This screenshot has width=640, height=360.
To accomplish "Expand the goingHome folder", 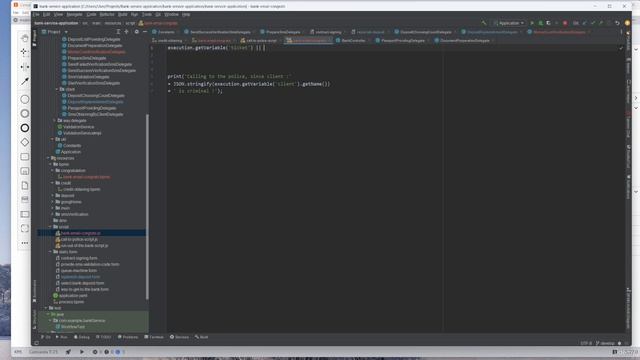I will [53, 202].
